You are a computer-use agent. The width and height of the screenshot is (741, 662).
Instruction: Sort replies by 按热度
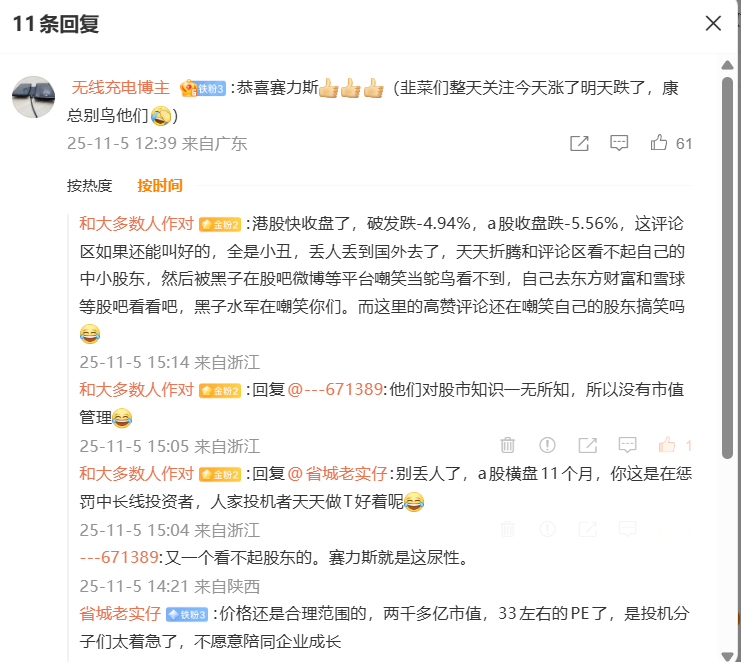click(x=89, y=186)
